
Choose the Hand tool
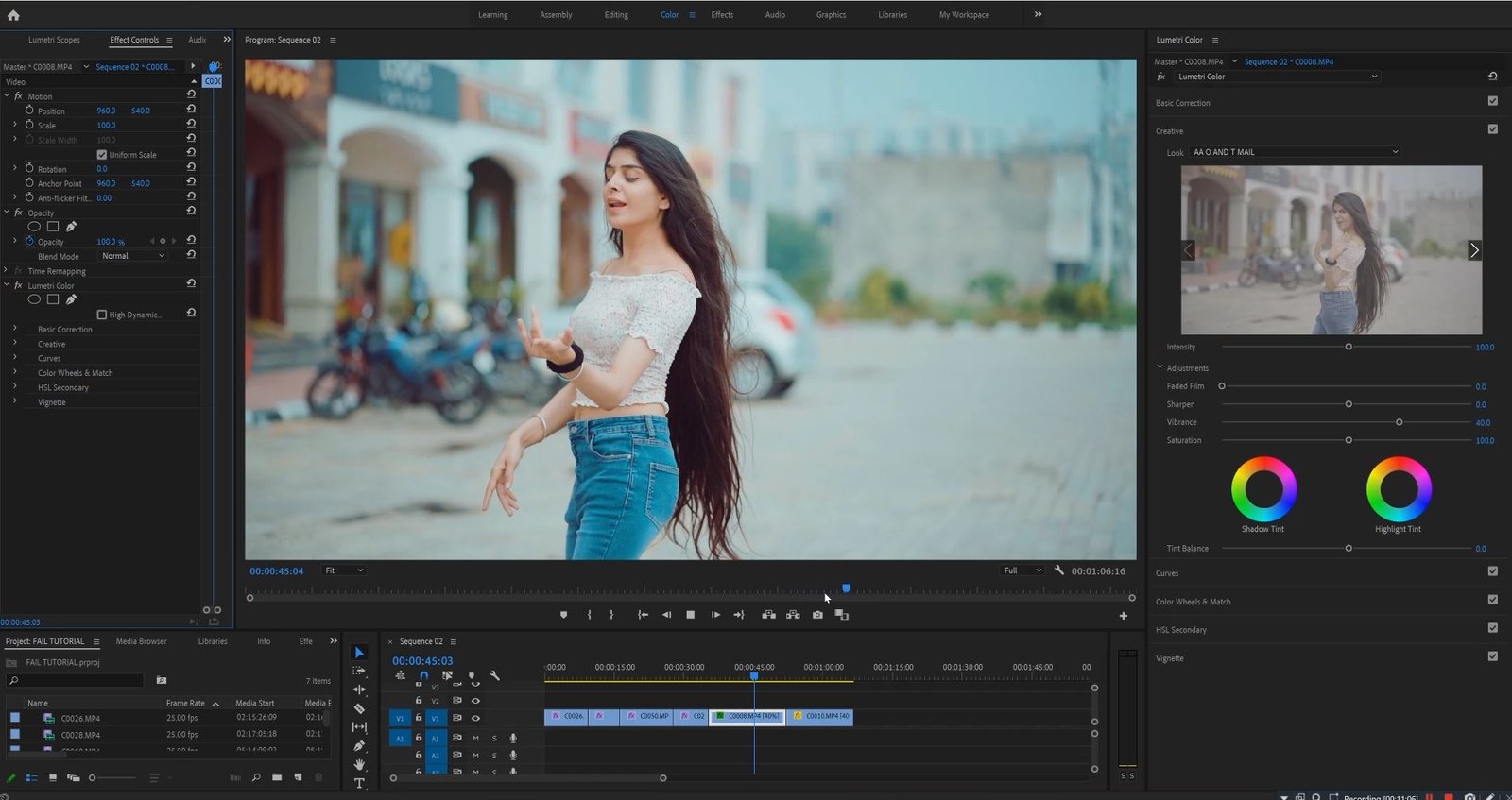[359, 764]
